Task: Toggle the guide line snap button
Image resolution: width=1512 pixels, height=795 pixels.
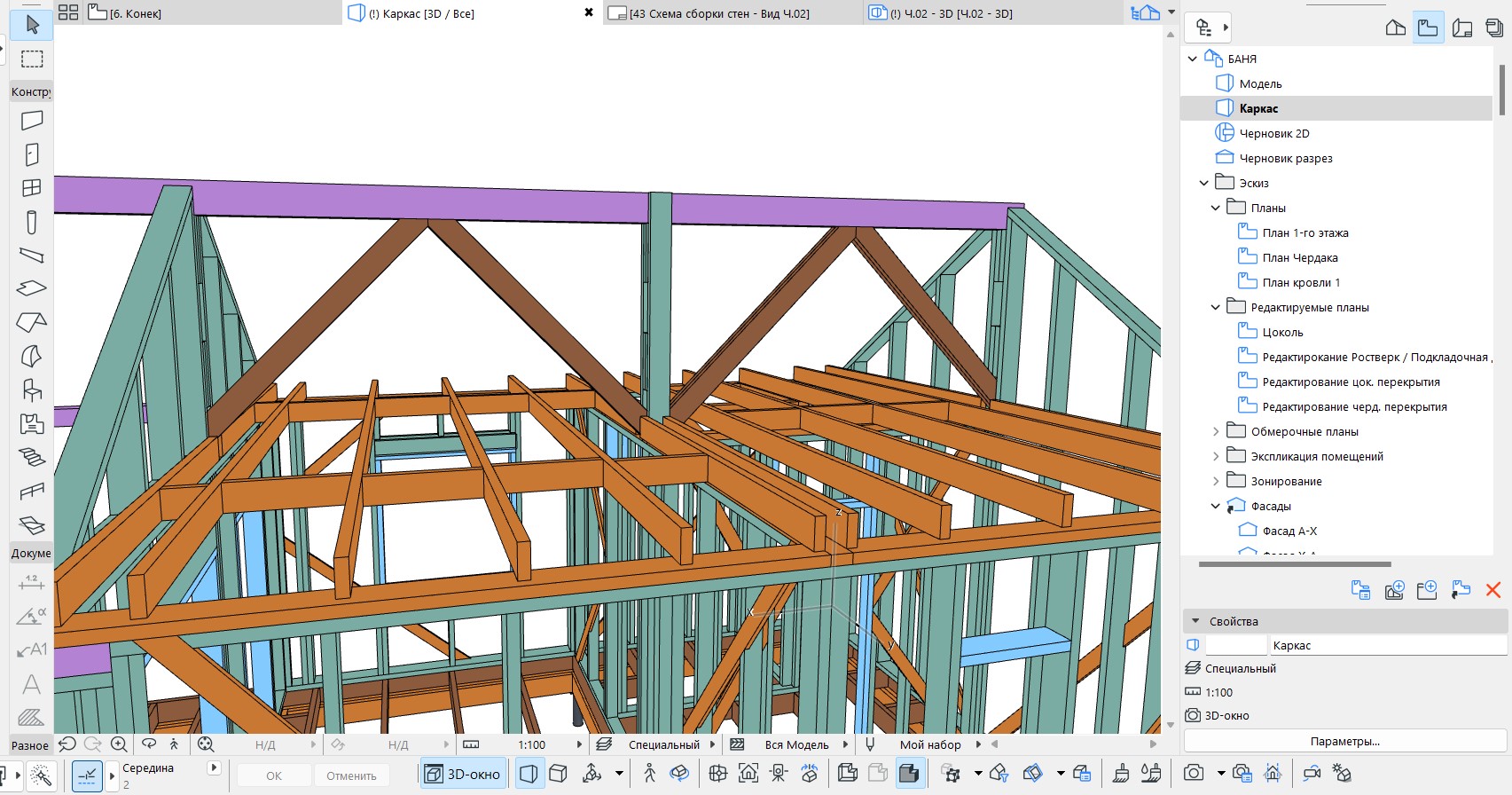Action: pos(87,775)
